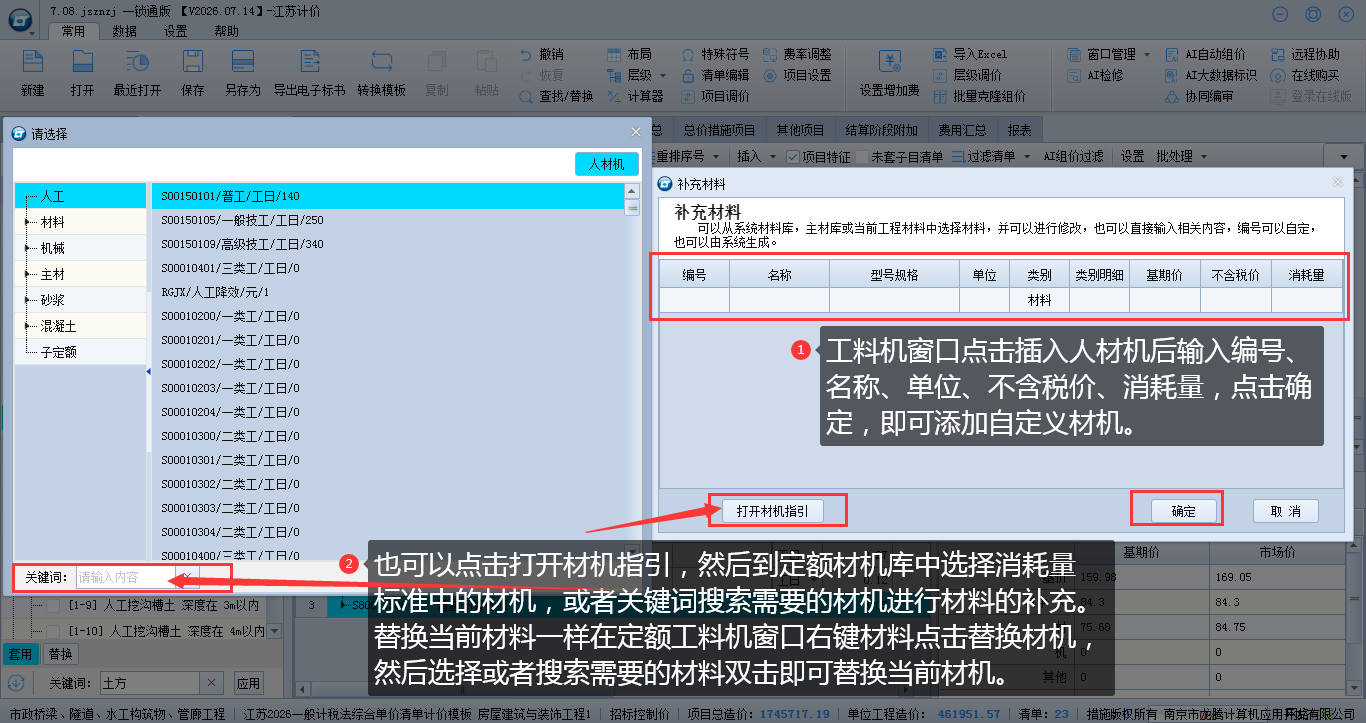
Task: Expand the 机械 tree node
Action: click(28, 248)
